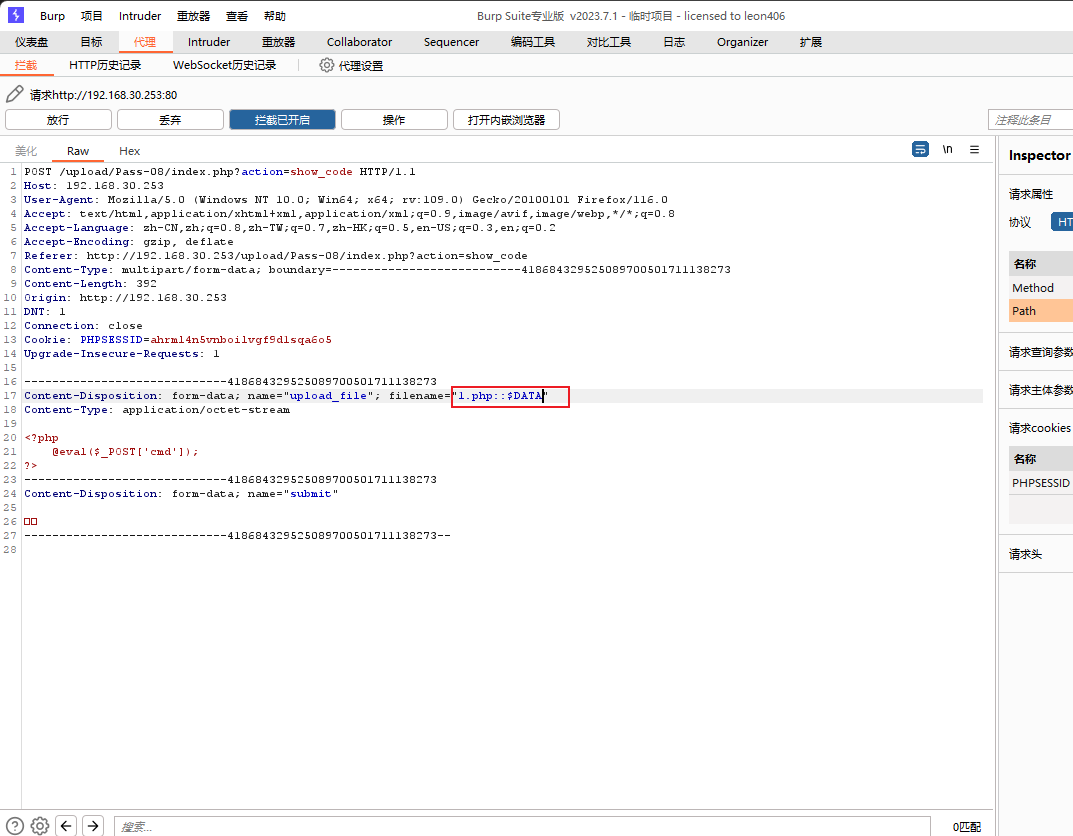Click the filename "1.php::$DATA" value

tap(502, 395)
